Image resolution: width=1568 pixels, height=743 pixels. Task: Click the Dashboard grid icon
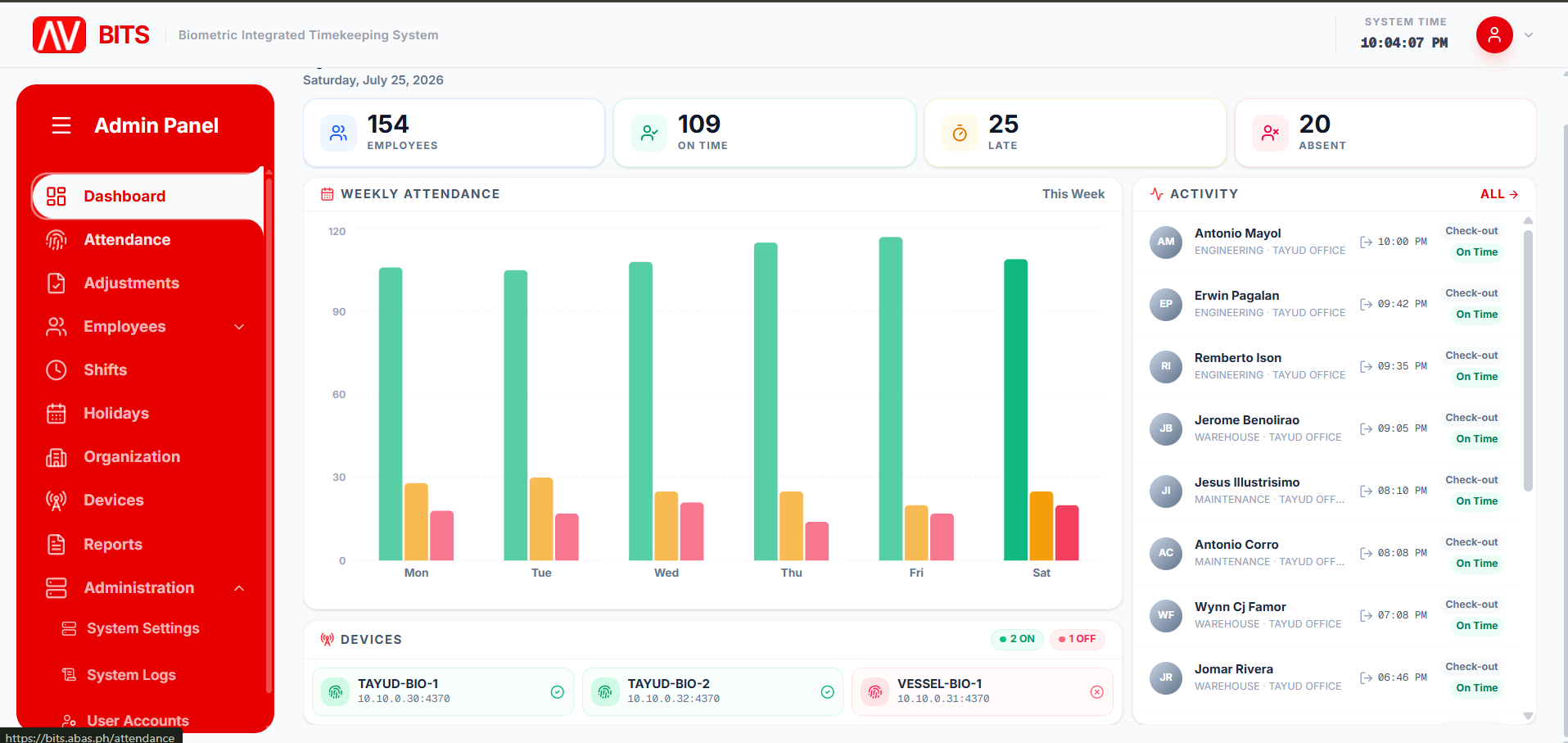click(56, 196)
